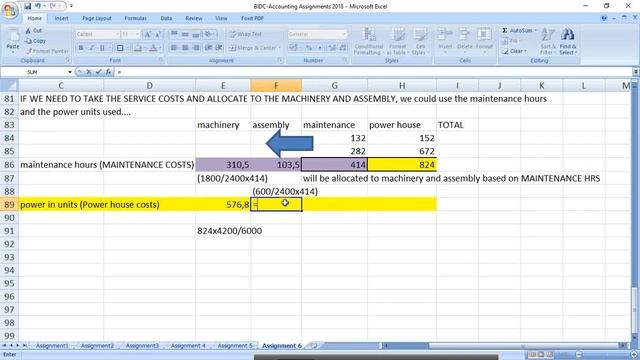The height and width of the screenshot is (360, 640).
Task: Open Format as Table gallery
Action: point(397,41)
